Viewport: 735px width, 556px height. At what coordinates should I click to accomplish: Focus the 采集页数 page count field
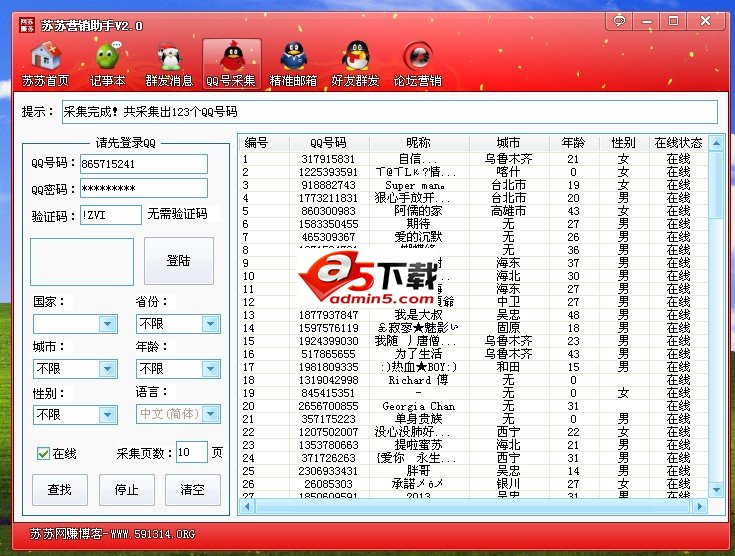[192, 452]
